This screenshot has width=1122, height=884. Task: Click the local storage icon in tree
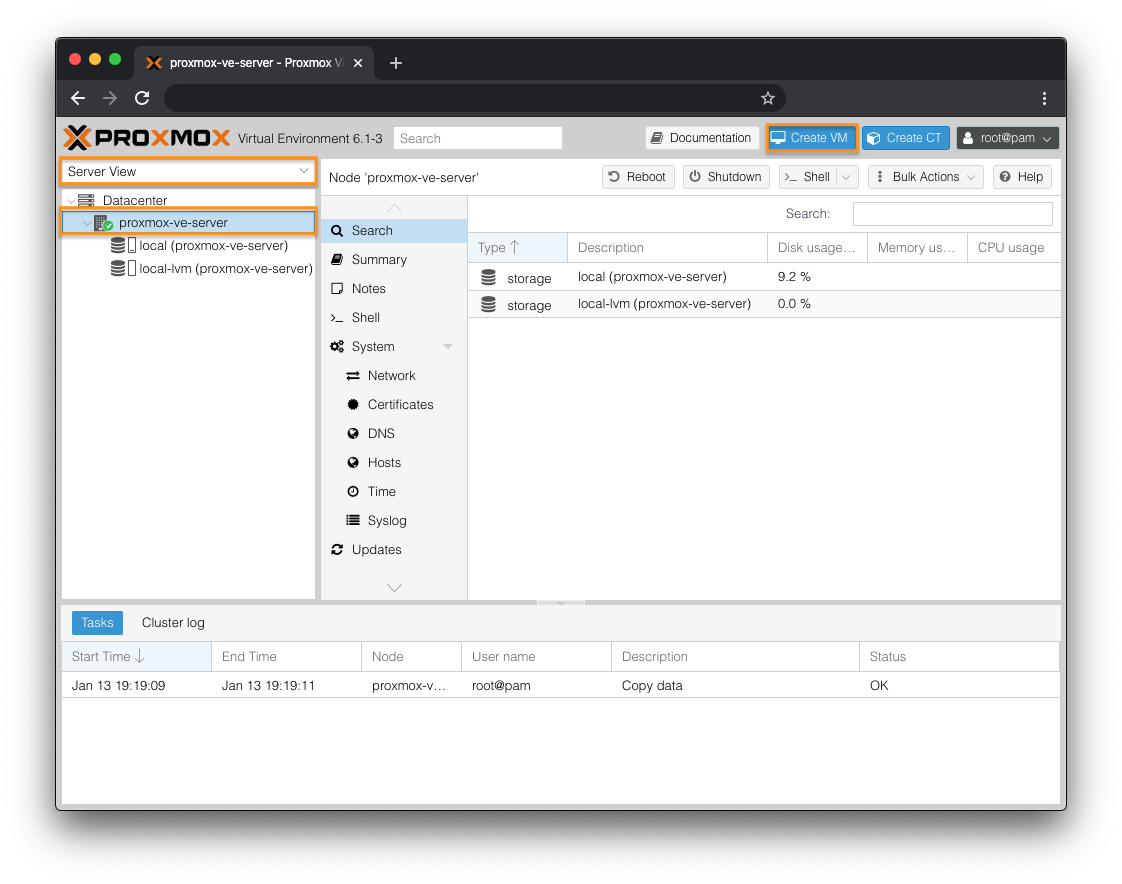[123, 246]
